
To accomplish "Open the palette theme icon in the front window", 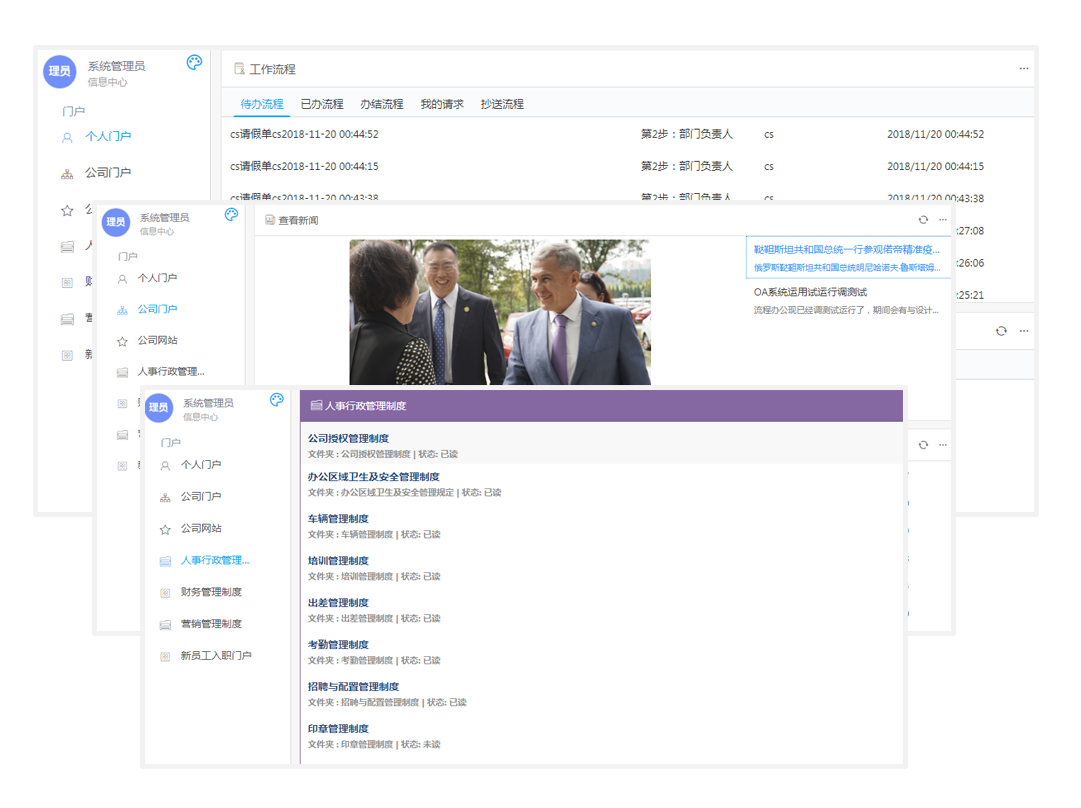I will click(x=276, y=400).
